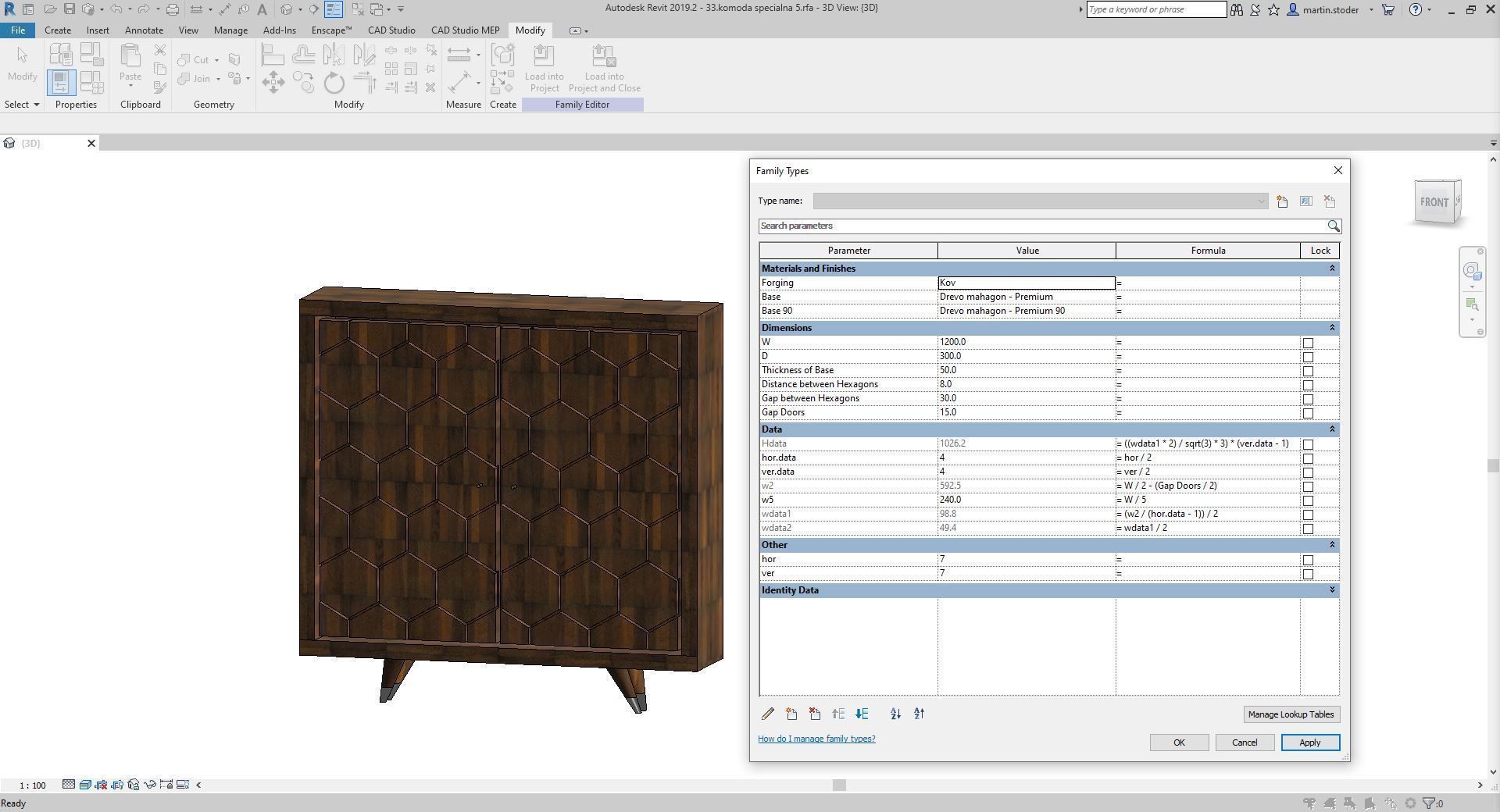The height and width of the screenshot is (812, 1500).
Task: Open the edit parameter pencil icon
Action: 768,714
